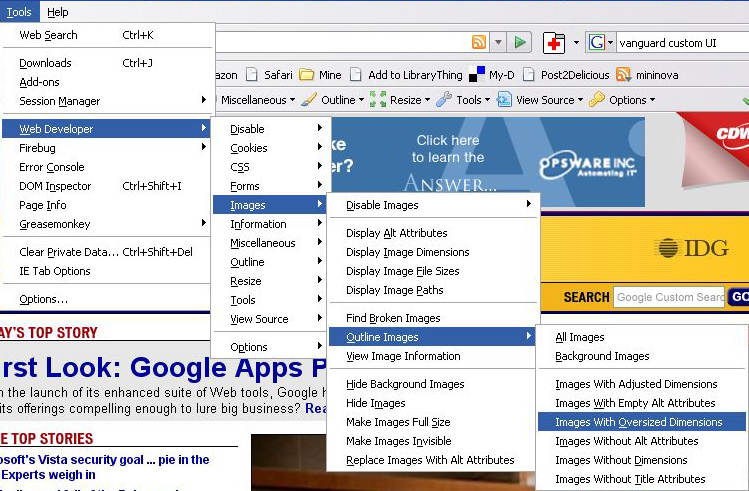Click the orange RSS feed icon in address bar
This screenshot has height=491, width=749.
point(479,42)
